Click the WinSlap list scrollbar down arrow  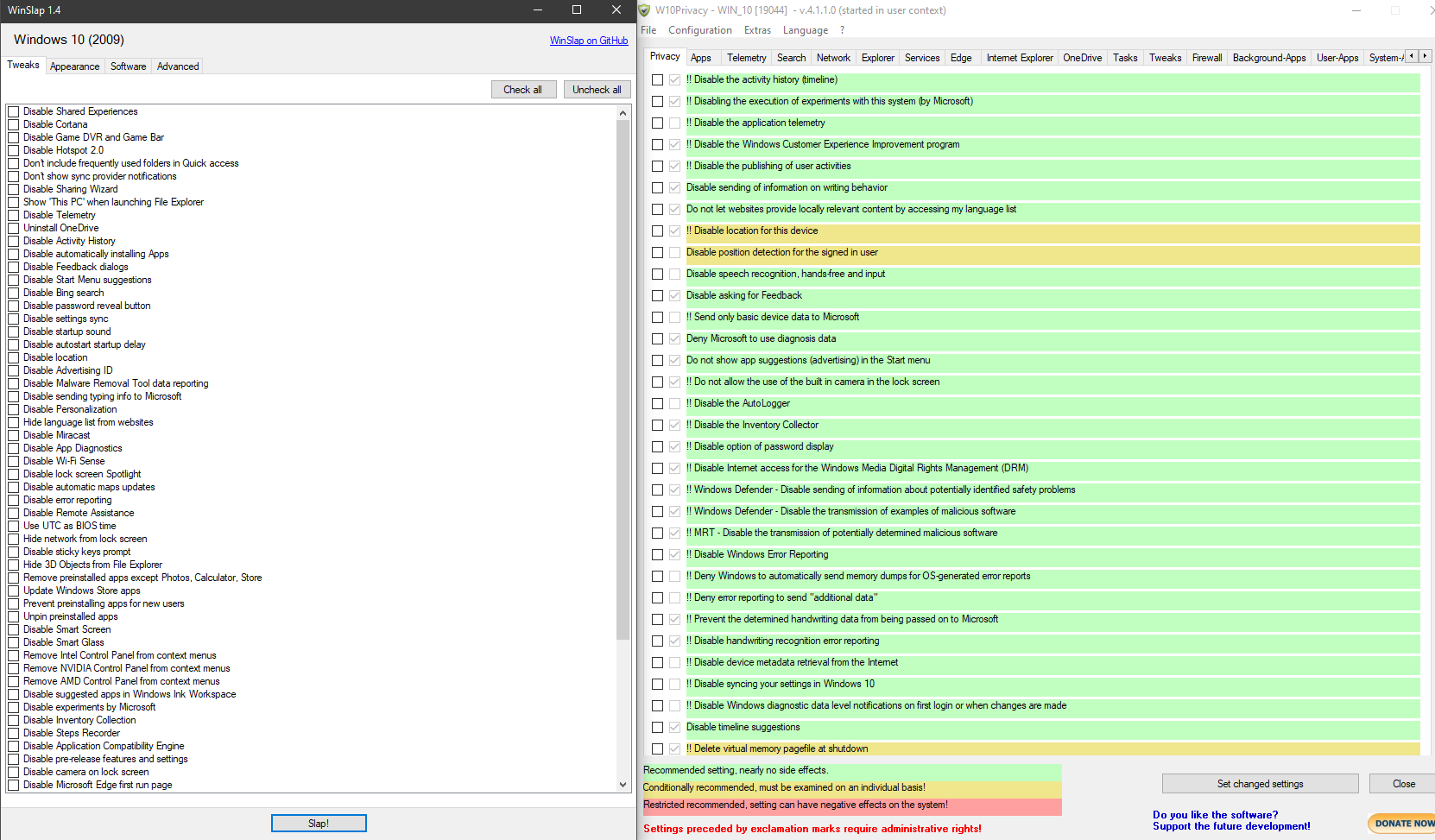[623, 785]
